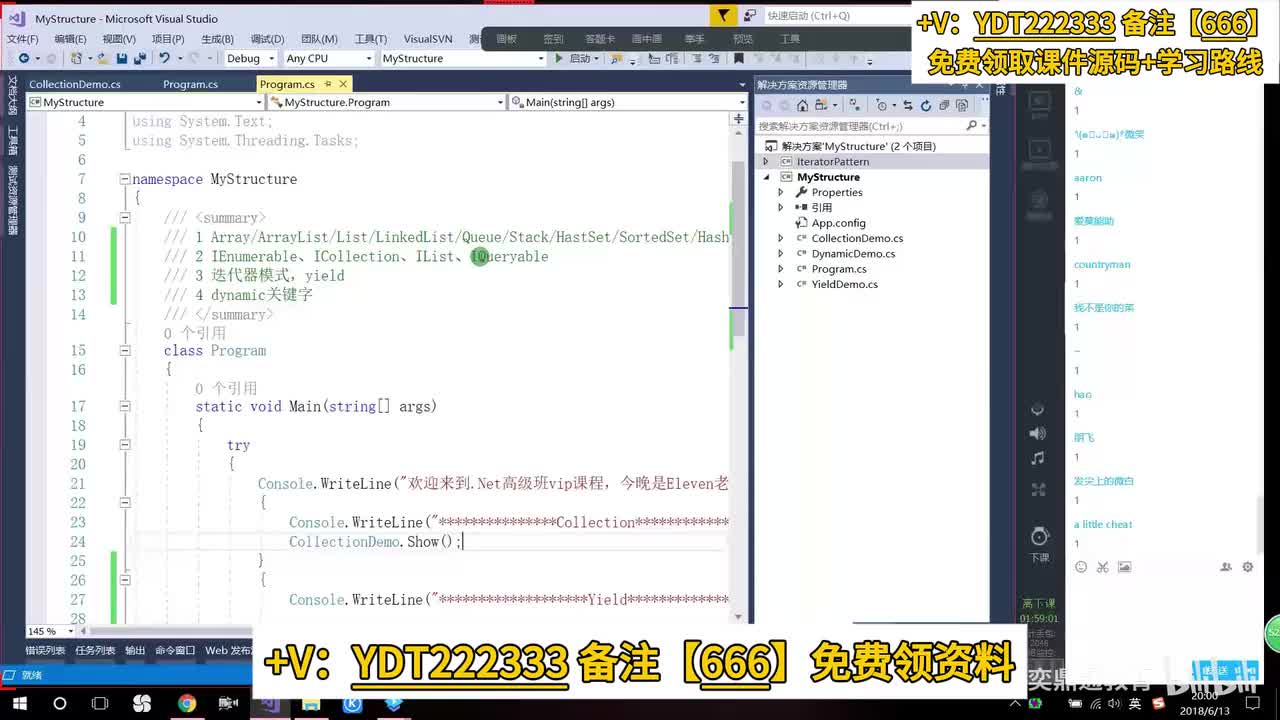
Task: Click the Undo toolbar icon
Action: tap(164, 58)
